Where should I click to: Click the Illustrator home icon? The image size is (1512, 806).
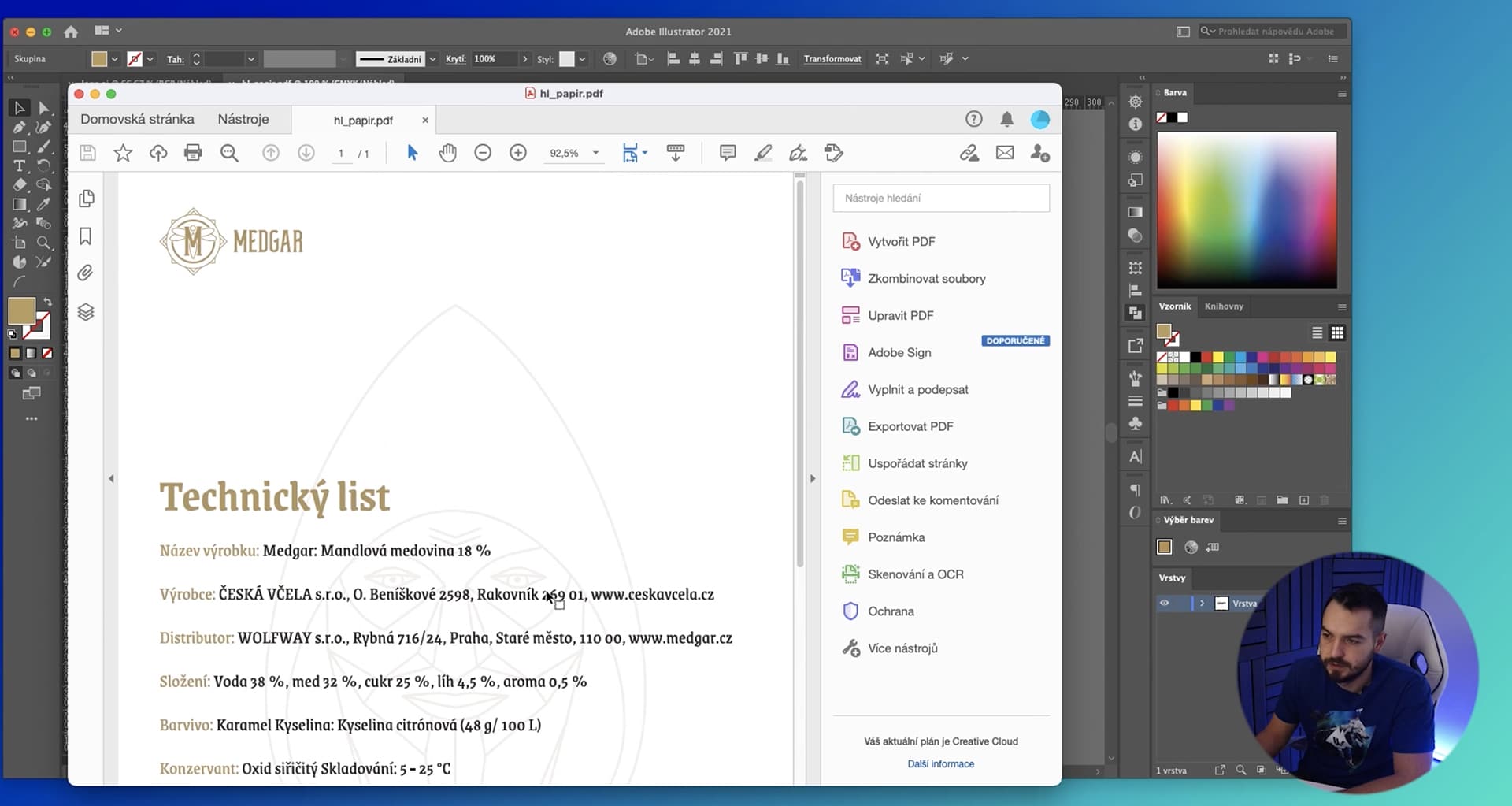(x=71, y=32)
